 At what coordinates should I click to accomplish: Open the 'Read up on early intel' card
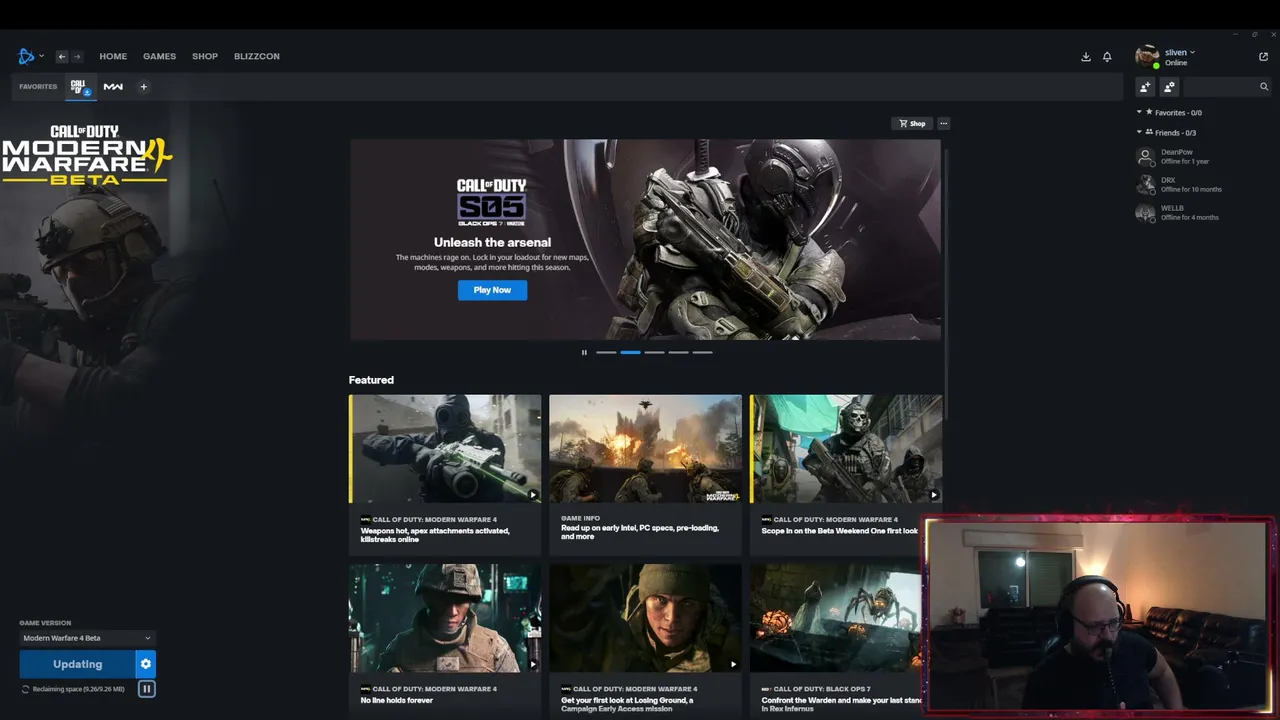pos(645,474)
